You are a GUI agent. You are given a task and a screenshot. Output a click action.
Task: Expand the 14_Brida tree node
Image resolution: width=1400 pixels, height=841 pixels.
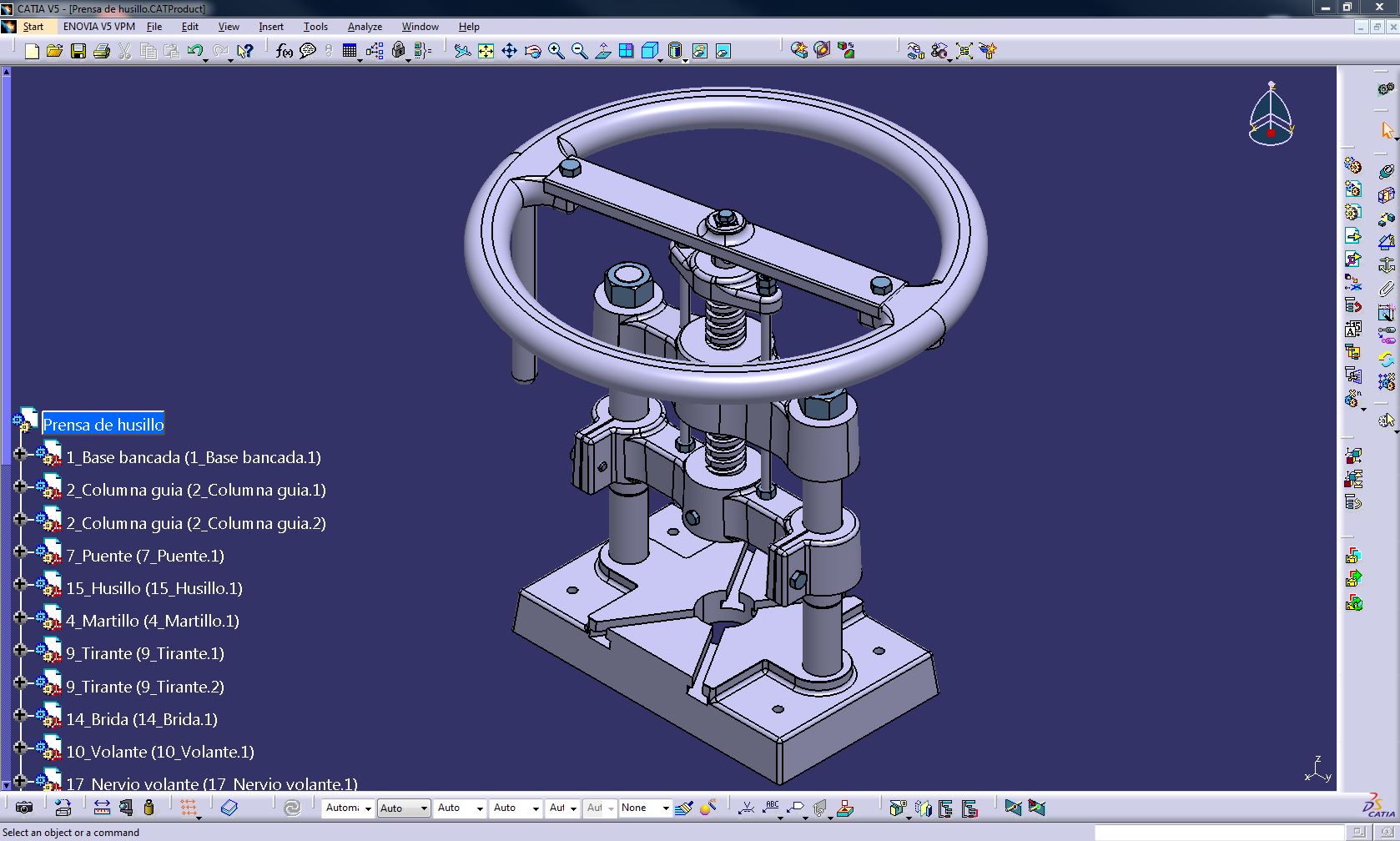coord(20,715)
